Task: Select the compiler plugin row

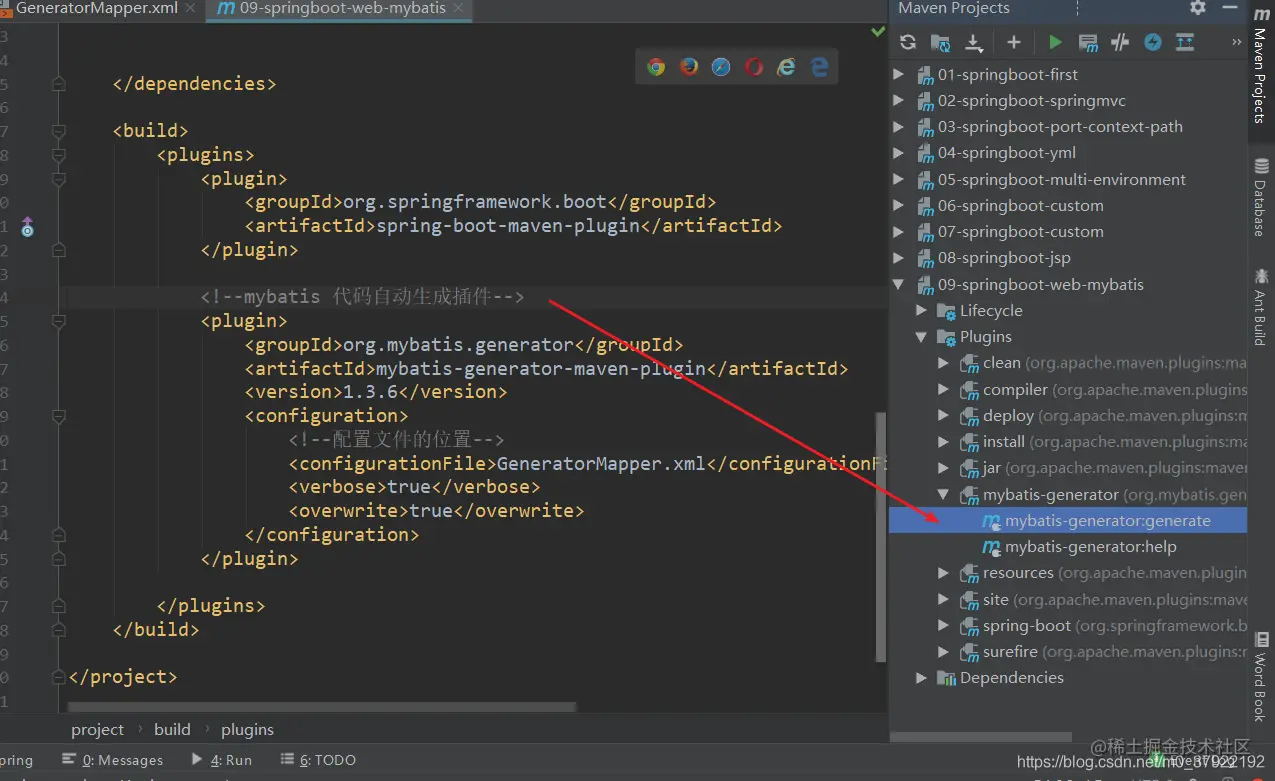Action: pos(1068,389)
